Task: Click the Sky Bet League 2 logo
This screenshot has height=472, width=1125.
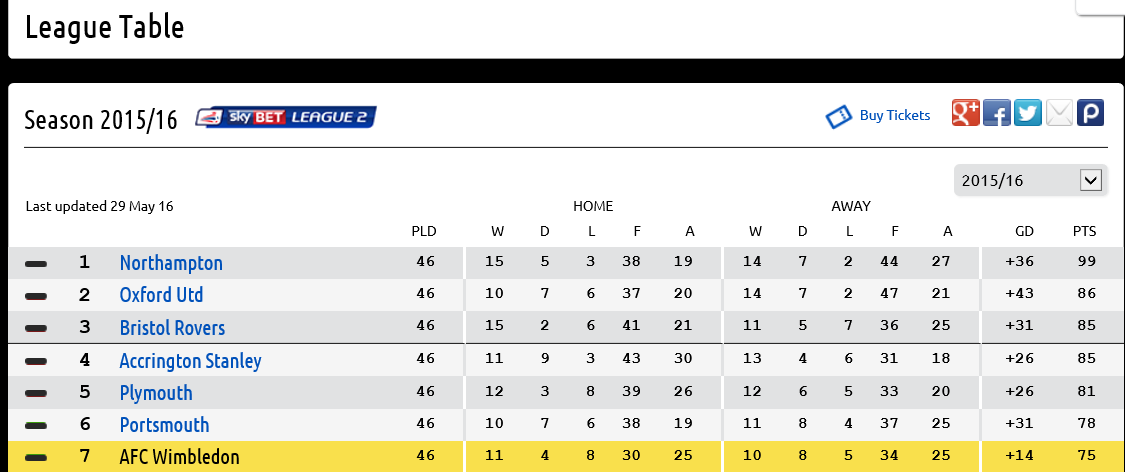Action: tap(286, 118)
